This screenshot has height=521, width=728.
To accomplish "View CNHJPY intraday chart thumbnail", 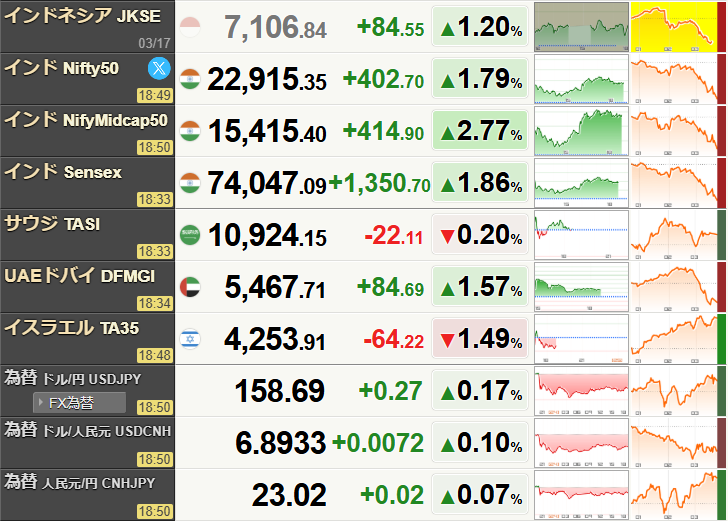I will 581,495.
